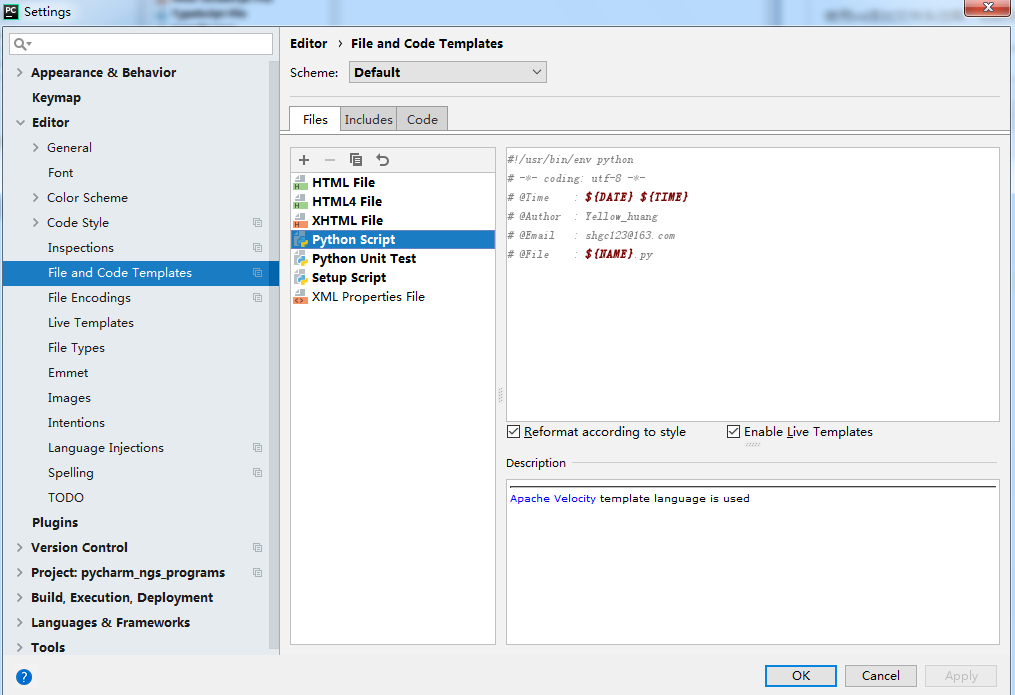Click the OK button
Image resolution: width=1015 pixels, height=695 pixels.
[801, 676]
